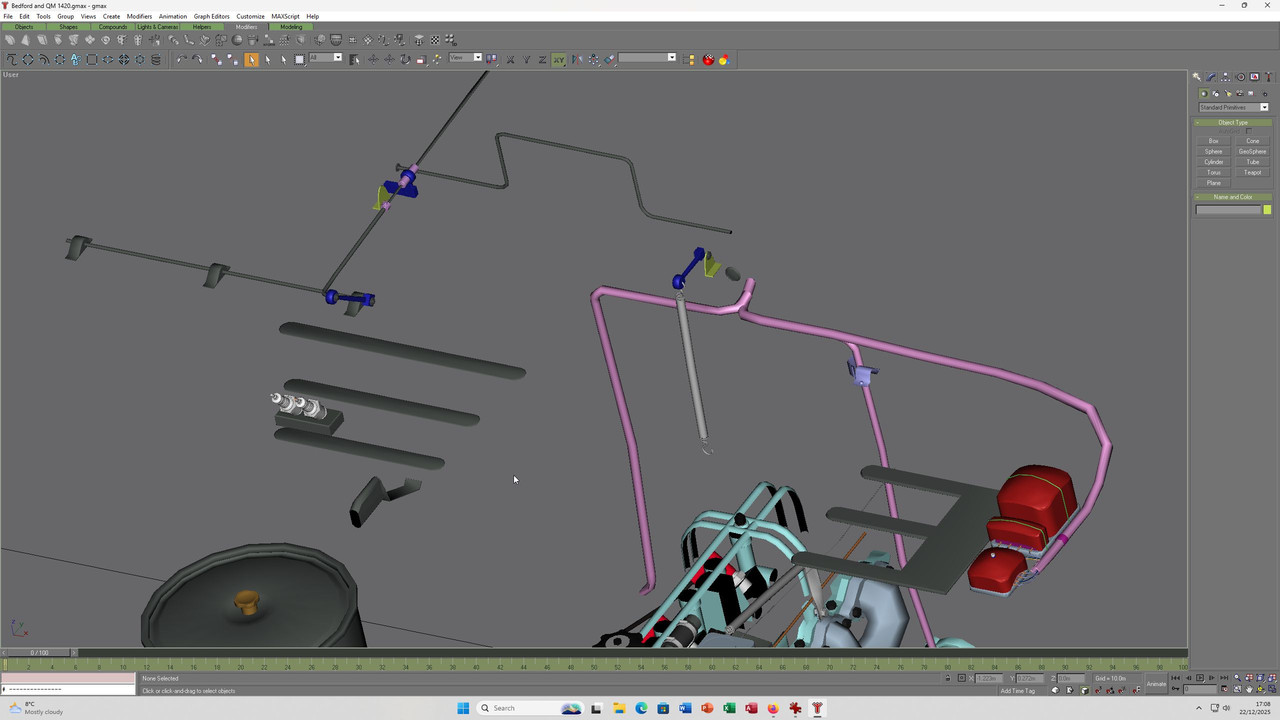Image resolution: width=1280 pixels, height=720 pixels.
Task: Open the Hierarchy panel icon
Action: 1225,77
